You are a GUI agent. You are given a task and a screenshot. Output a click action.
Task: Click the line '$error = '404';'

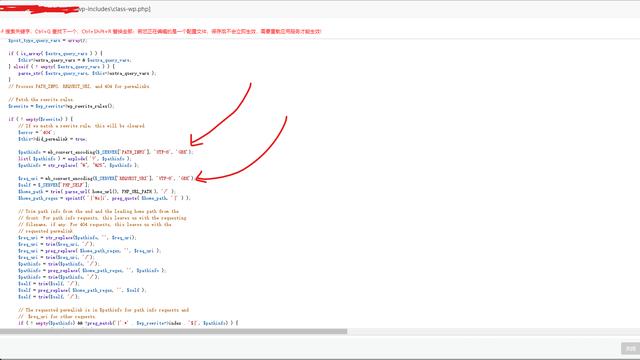click(36, 132)
